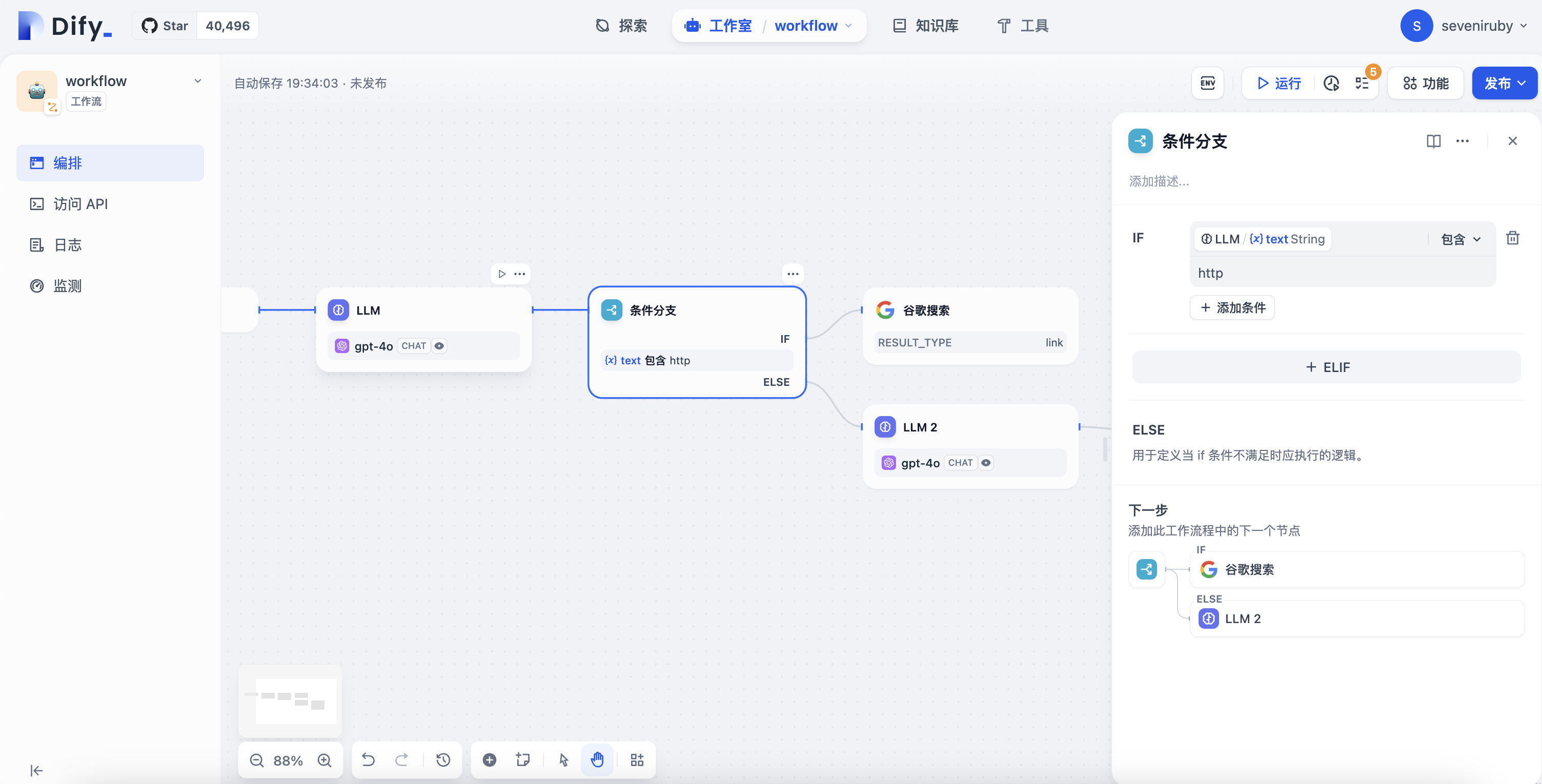Click the add note icon in toolbar
Image resolution: width=1542 pixels, height=784 pixels.
tap(522, 760)
